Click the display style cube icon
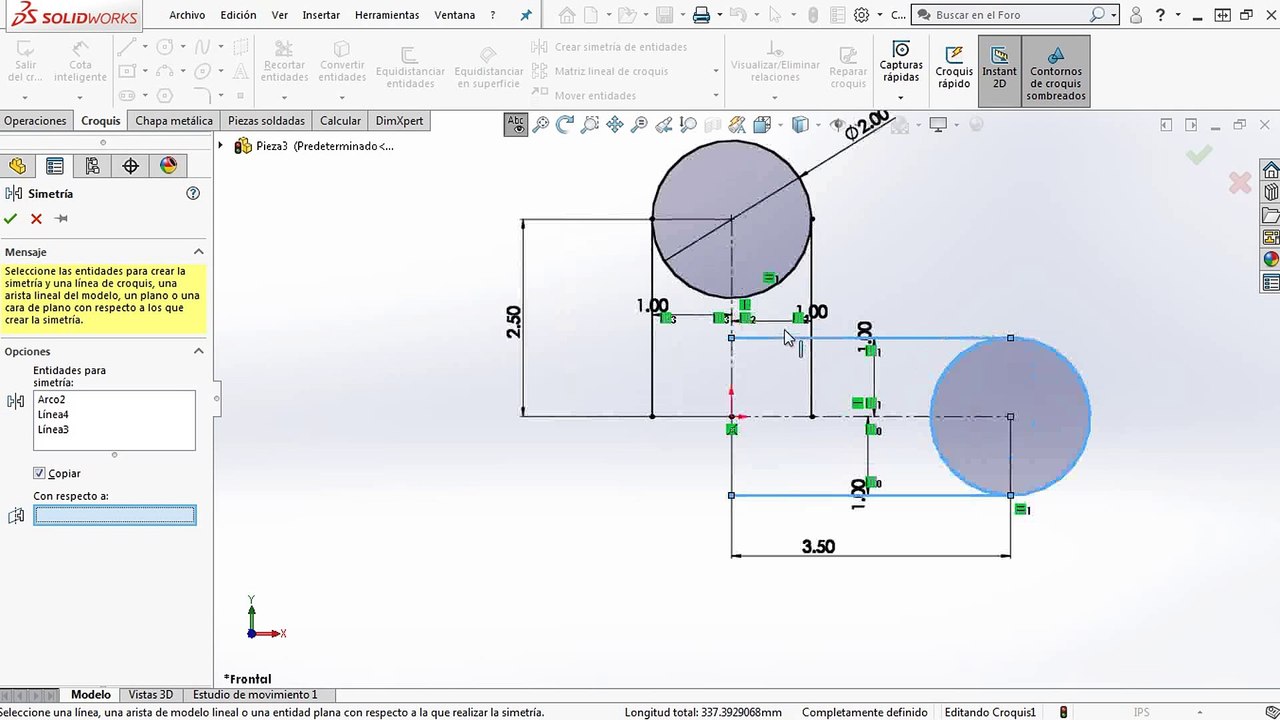1280x720 pixels. 800,125
